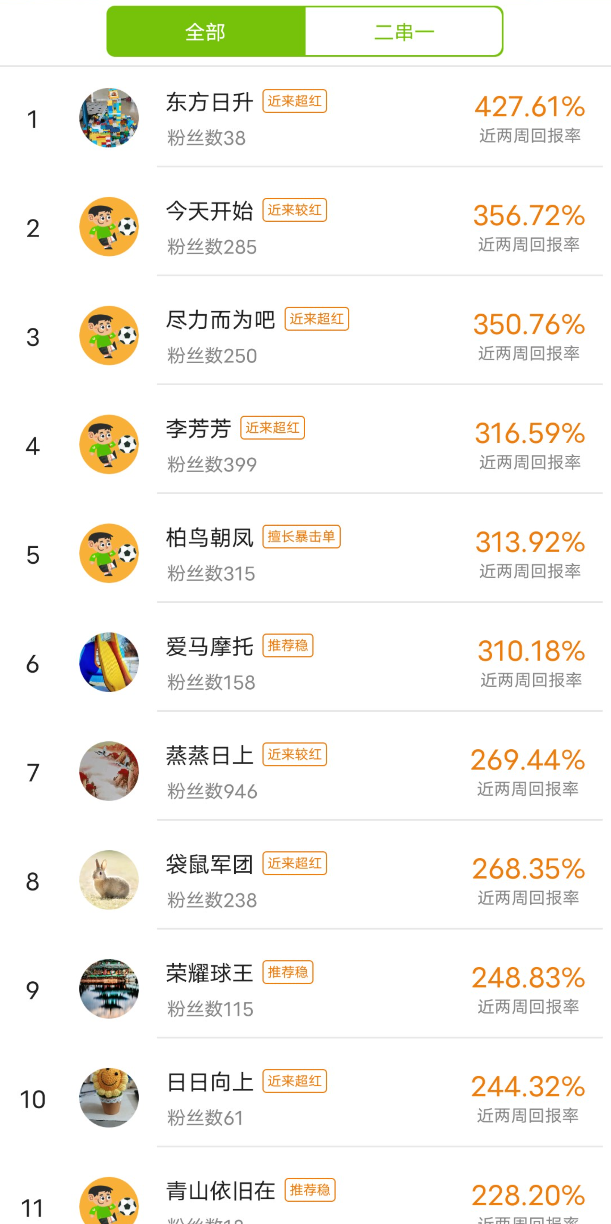This screenshot has height=1224, width=611.
Task: Tap 李芳芳's football cartoon avatar
Action: (109, 445)
